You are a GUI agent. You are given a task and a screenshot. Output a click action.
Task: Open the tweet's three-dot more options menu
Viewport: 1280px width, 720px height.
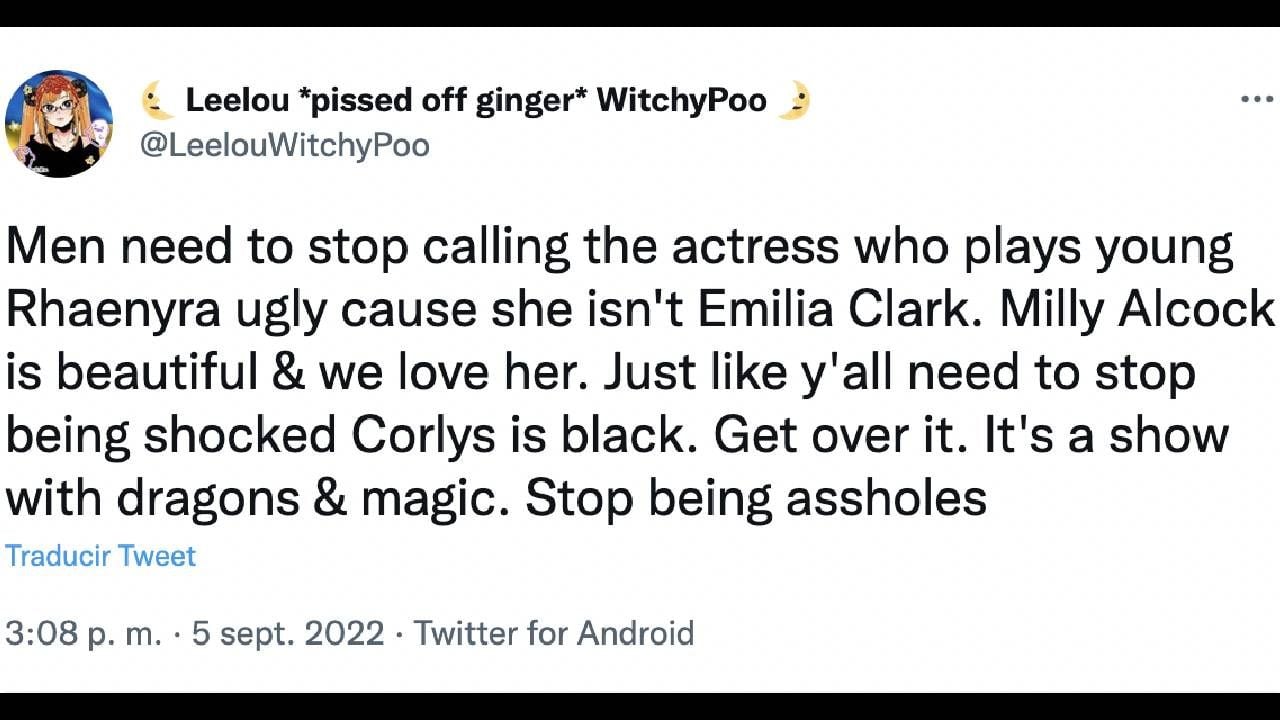(x=1256, y=100)
